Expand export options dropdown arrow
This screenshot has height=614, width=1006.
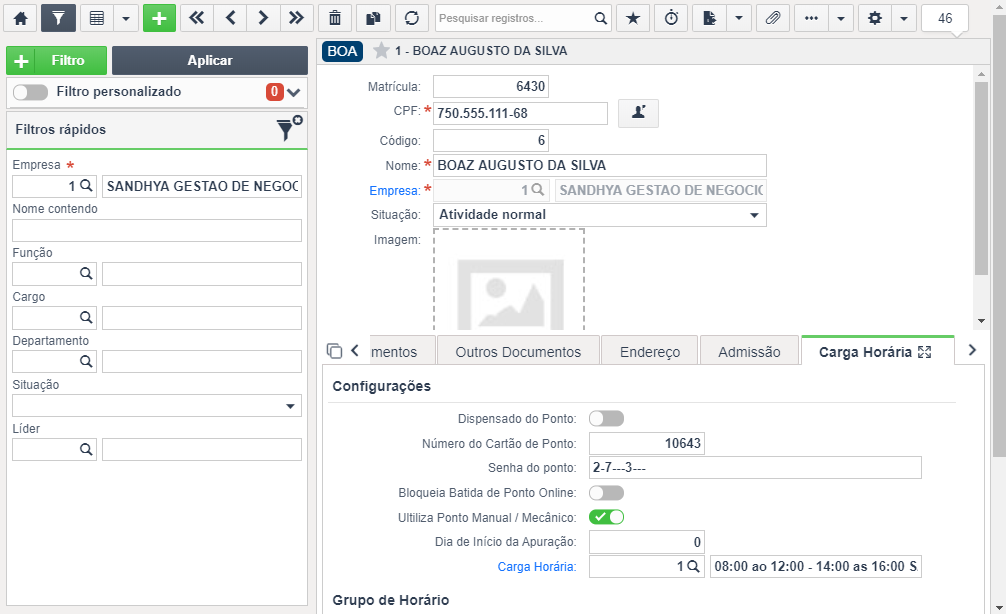coord(738,18)
